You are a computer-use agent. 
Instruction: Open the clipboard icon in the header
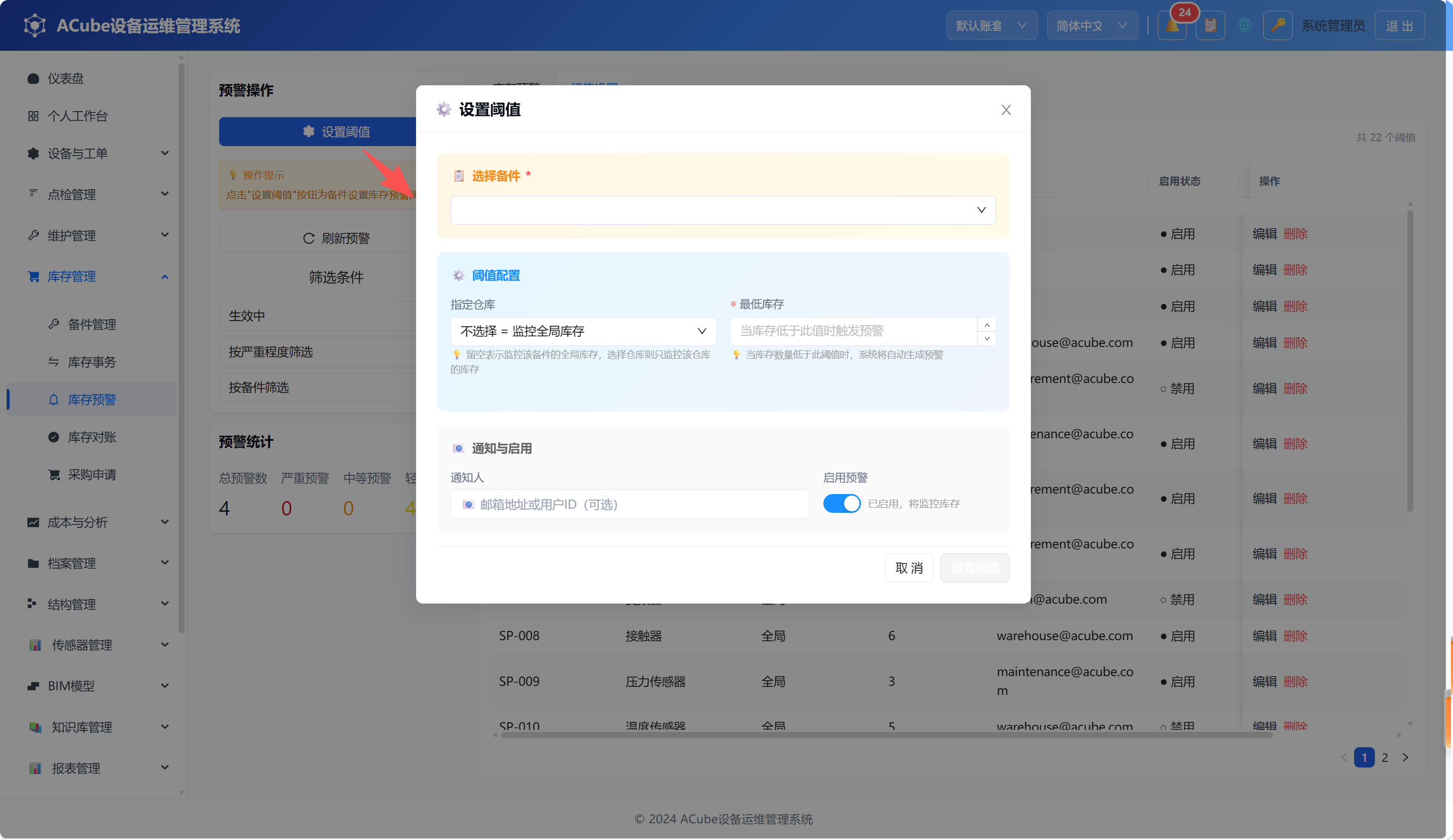1209,25
